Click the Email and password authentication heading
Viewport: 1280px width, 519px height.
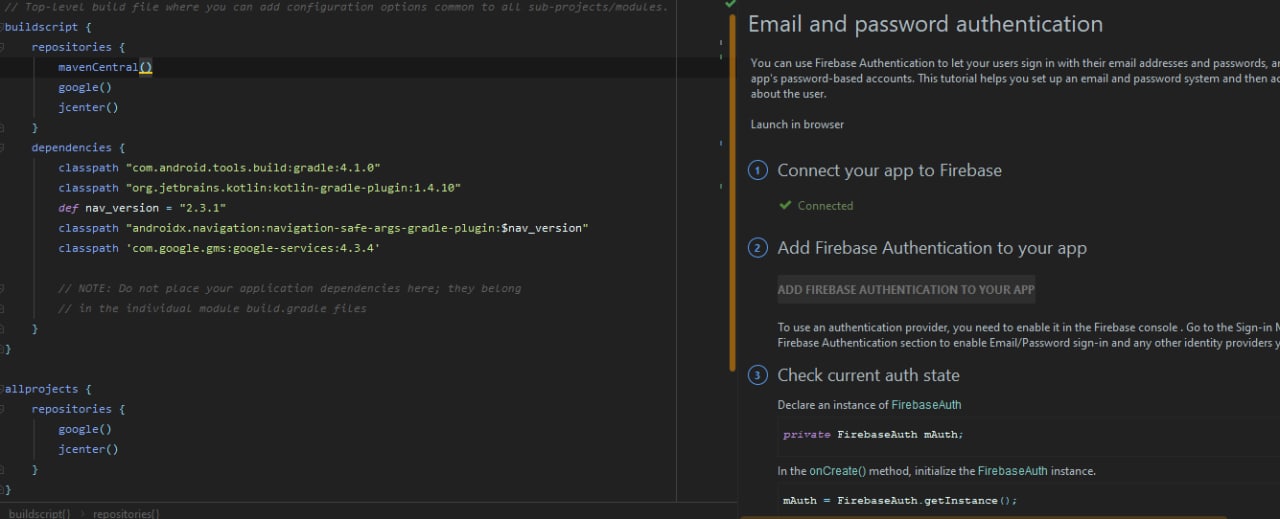pyautogui.click(x=925, y=24)
